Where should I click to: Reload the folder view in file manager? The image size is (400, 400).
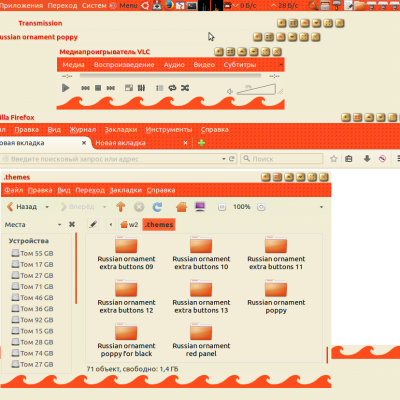coord(157,207)
